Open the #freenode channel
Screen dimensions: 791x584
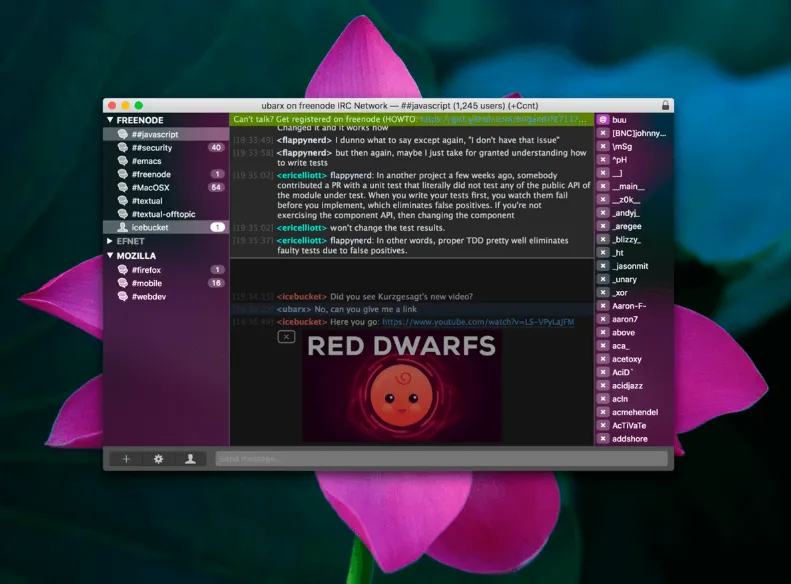coord(166,174)
